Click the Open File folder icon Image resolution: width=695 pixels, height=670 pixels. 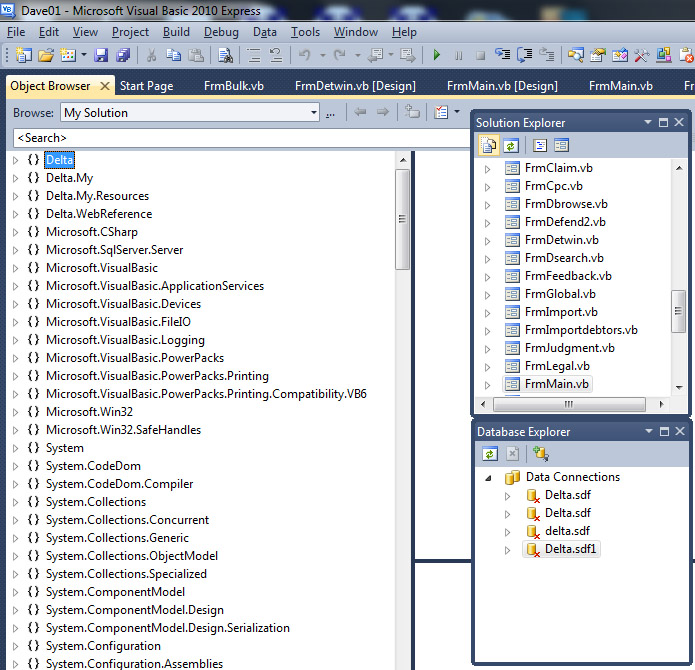[x=46, y=55]
